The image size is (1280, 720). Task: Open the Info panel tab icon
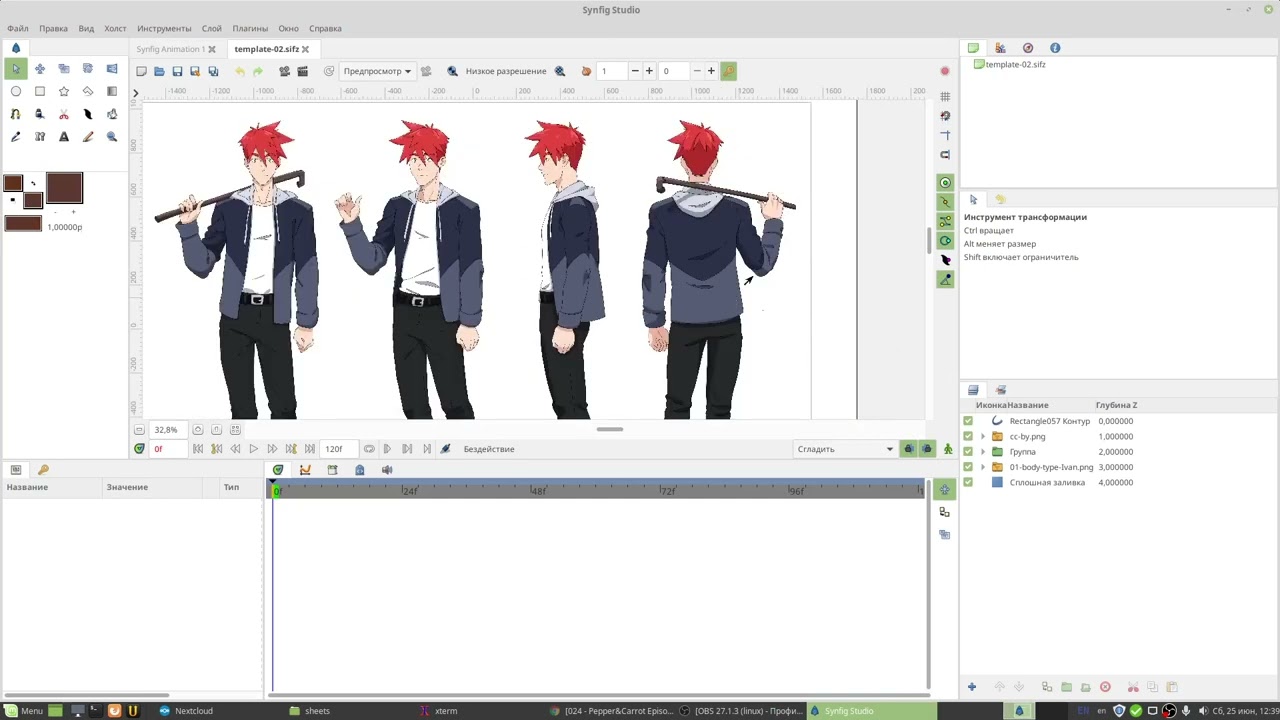click(1055, 48)
